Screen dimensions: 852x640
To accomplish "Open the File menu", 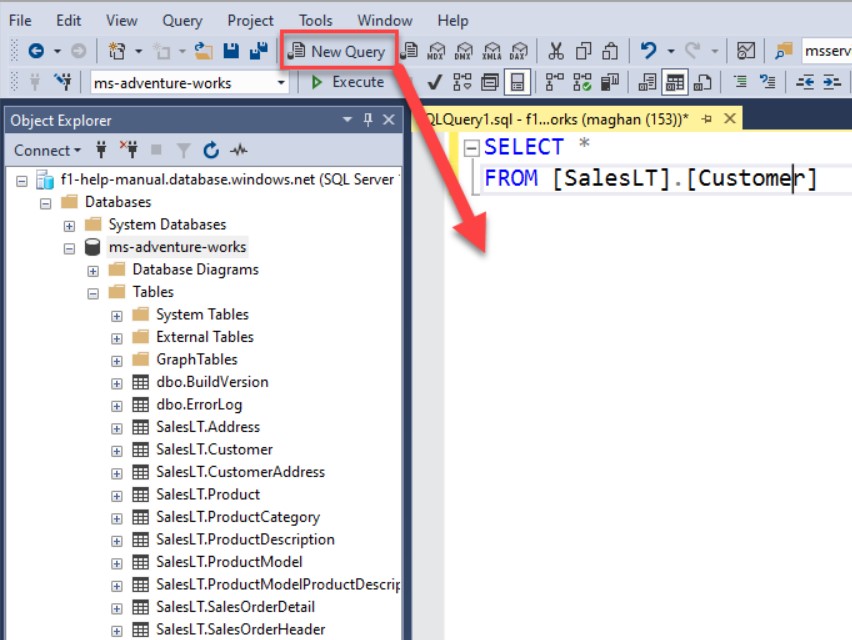I will click(x=20, y=20).
